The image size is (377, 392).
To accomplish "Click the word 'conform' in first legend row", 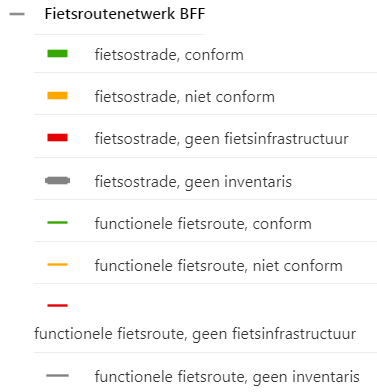I will pyautogui.click(x=214, y=55).
